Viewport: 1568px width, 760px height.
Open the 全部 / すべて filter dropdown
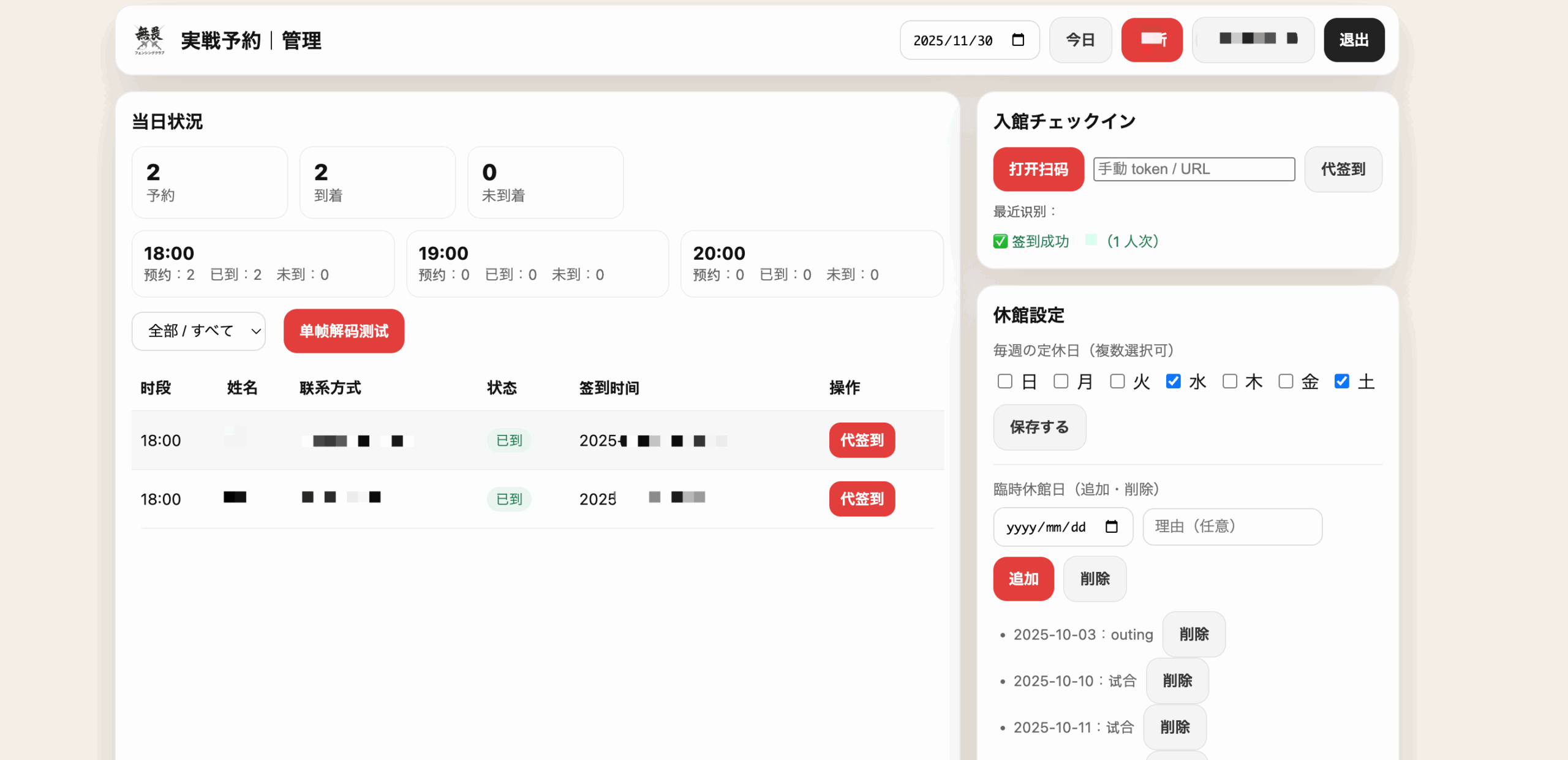point(198,331)
